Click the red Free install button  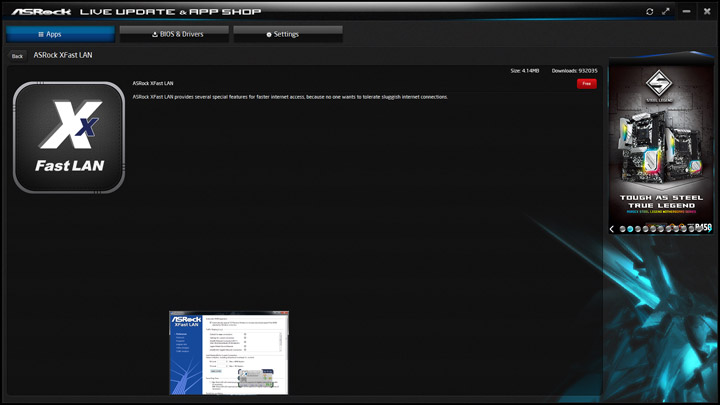[586, 84]
